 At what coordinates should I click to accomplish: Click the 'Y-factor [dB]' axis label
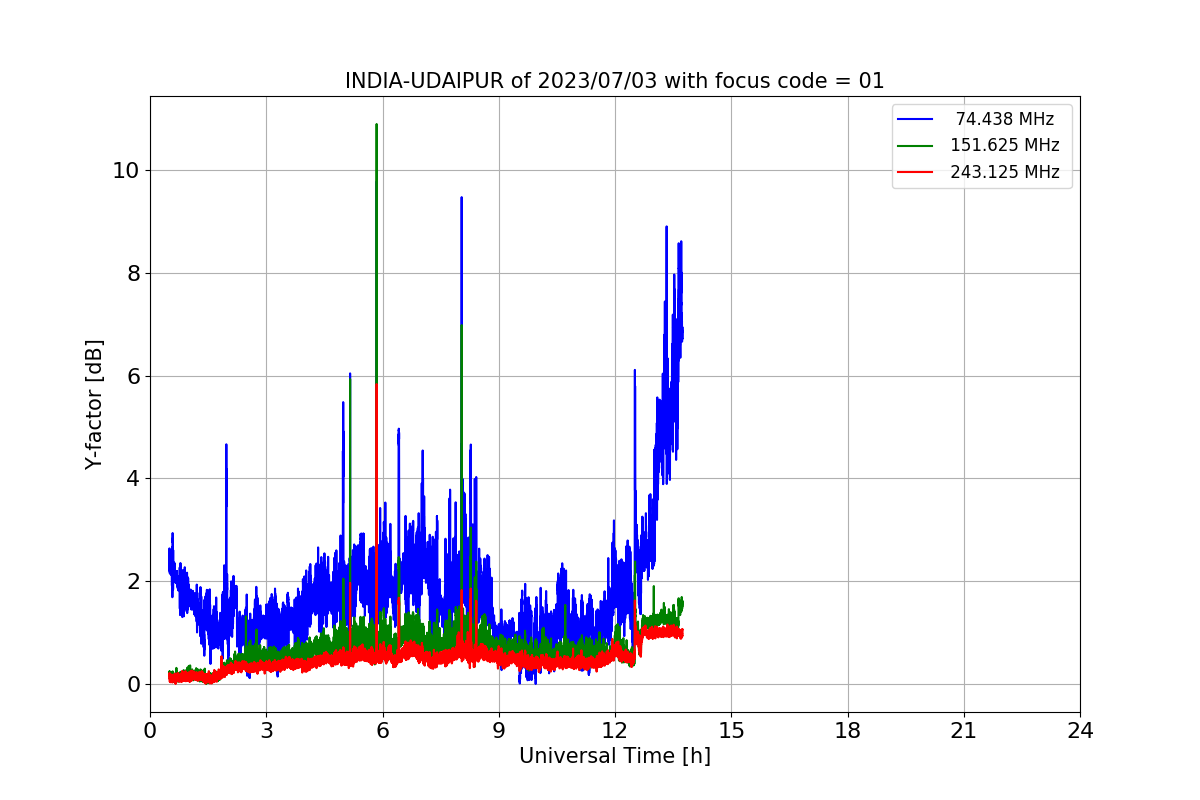point(94,404)
